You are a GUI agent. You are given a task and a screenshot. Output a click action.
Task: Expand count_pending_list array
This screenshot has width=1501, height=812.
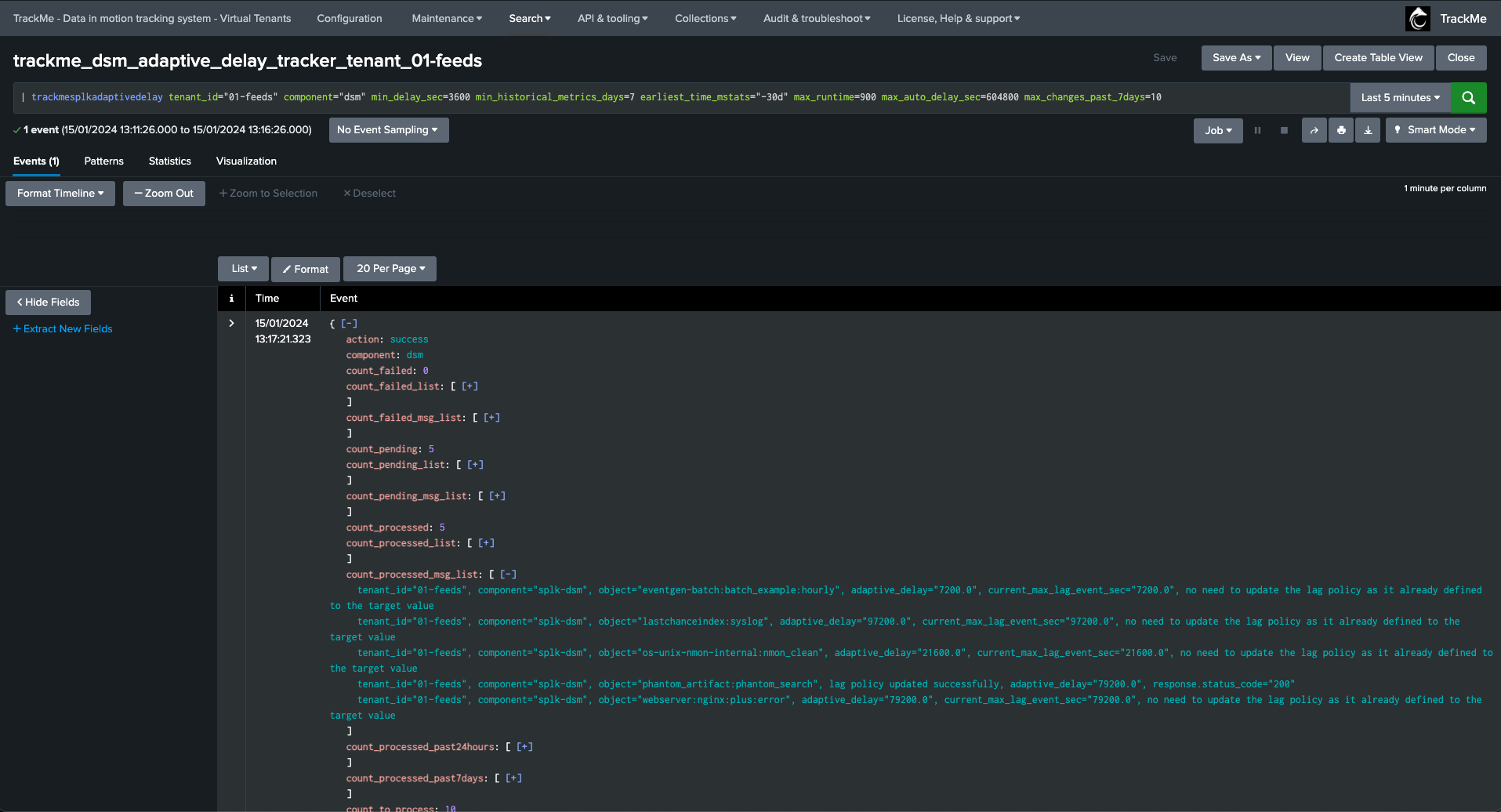pyautogui.click(x=475, y=465)
